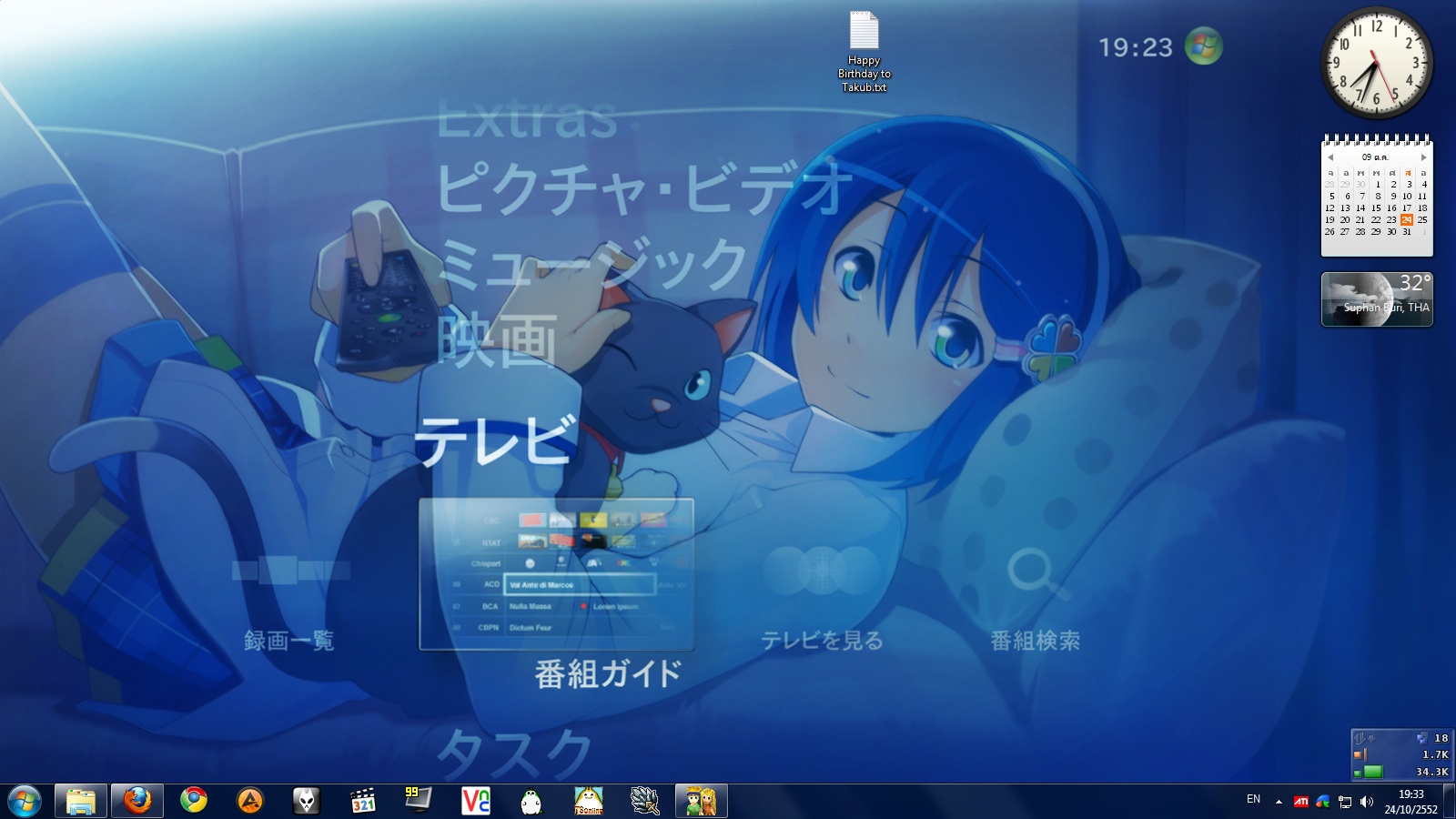This screenshot has width=1456, height=819.
Task: Click the ATI tray icon
Action: (x=1301, y=802)
